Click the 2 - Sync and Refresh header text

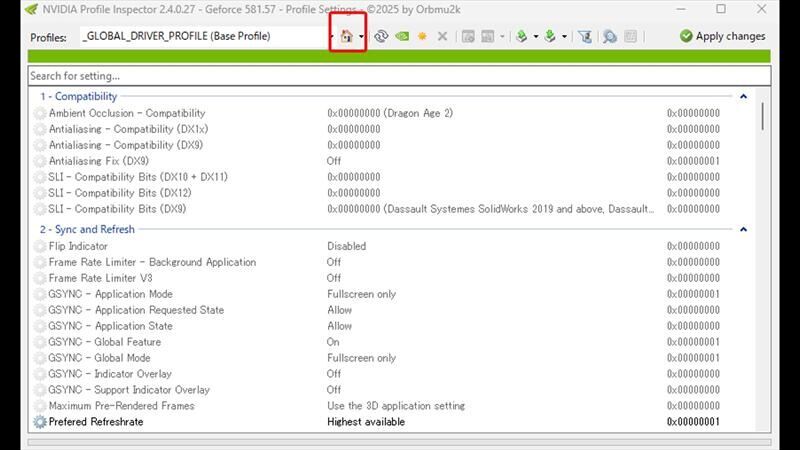87,230
